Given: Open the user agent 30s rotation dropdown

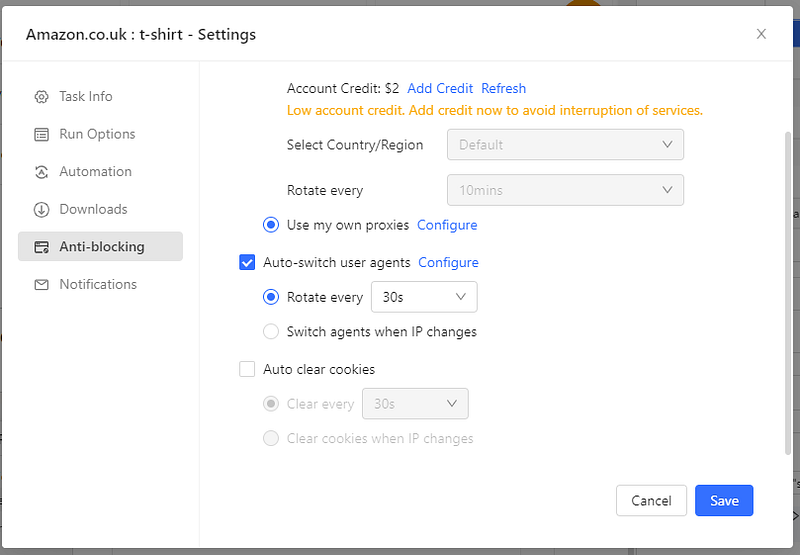Looking at the screenshot, I should 424,297.
